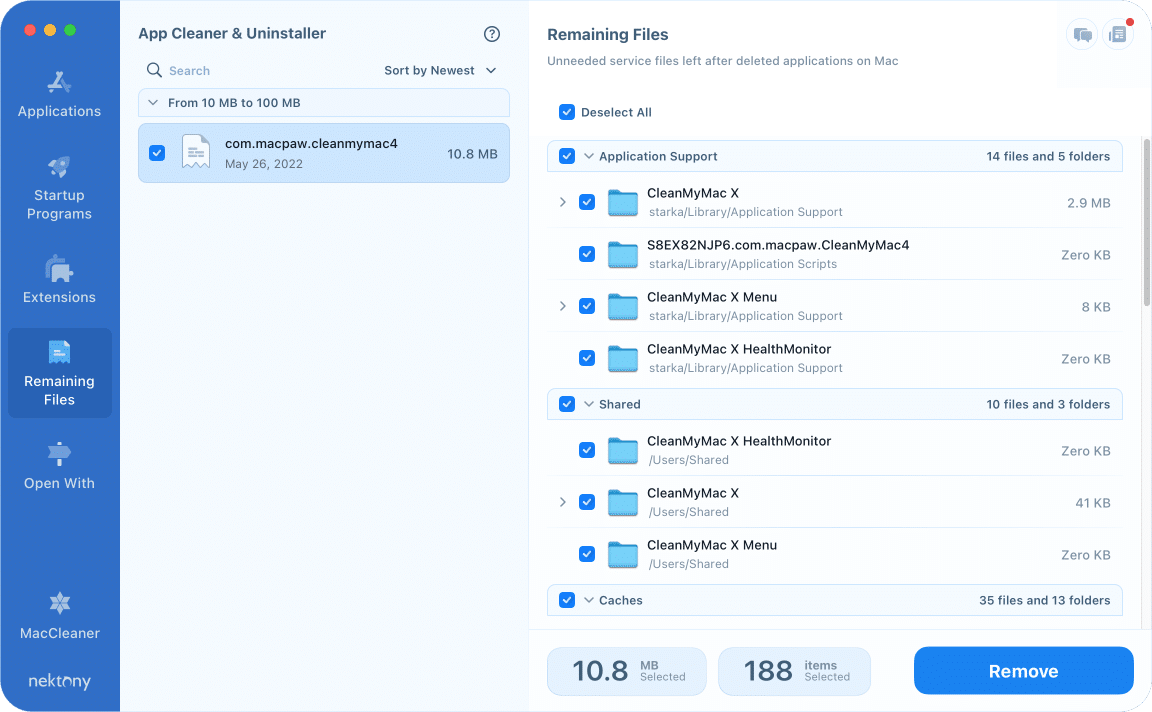Click the 35 files and 13 folders text
Viewport: 1152px width, 712px height.
tap(1044, 600)
